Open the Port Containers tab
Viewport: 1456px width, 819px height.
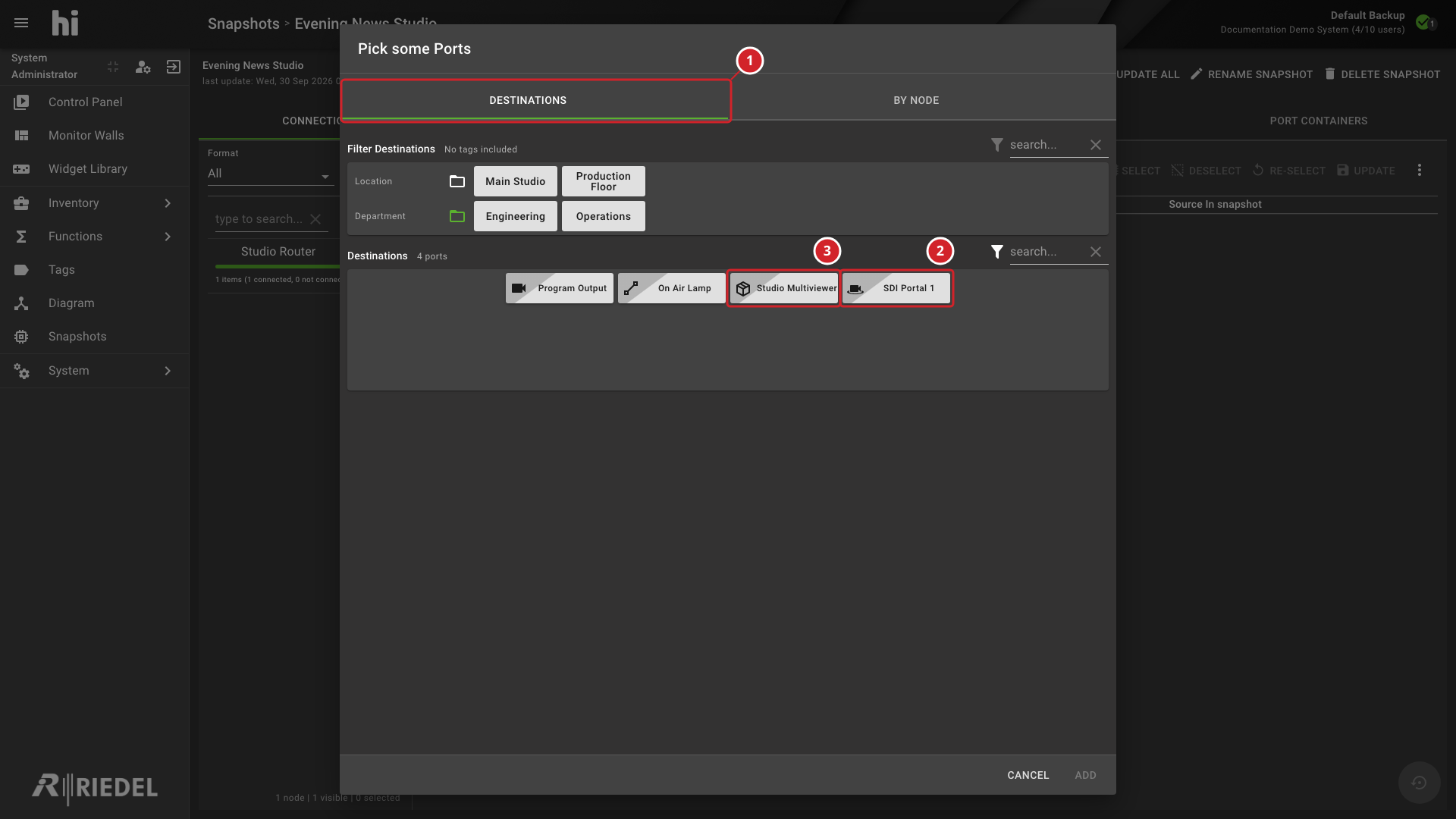(1319, 121)
